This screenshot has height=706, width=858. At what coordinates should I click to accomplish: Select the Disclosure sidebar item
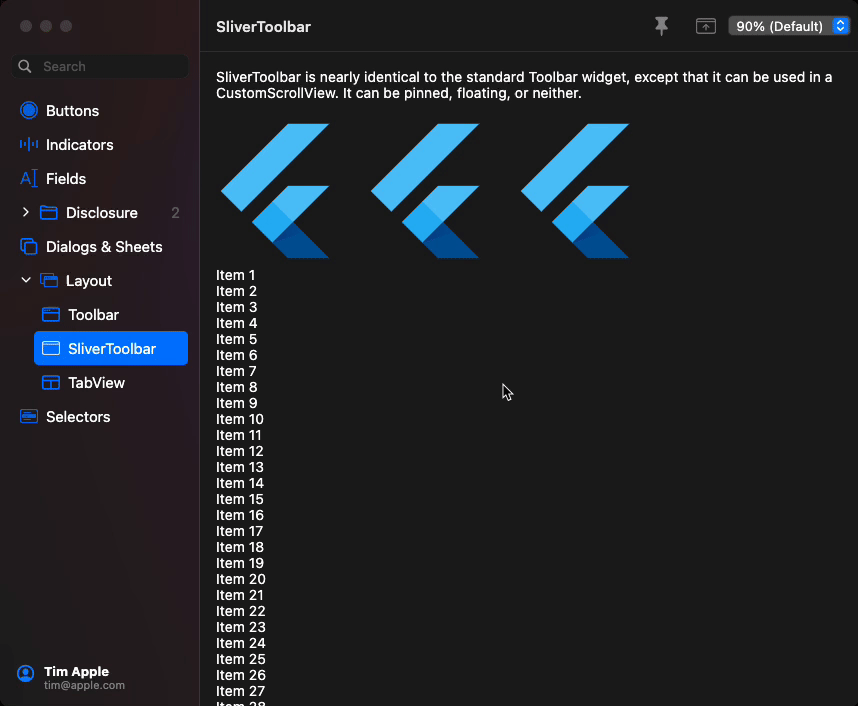(x=102, y=212)
